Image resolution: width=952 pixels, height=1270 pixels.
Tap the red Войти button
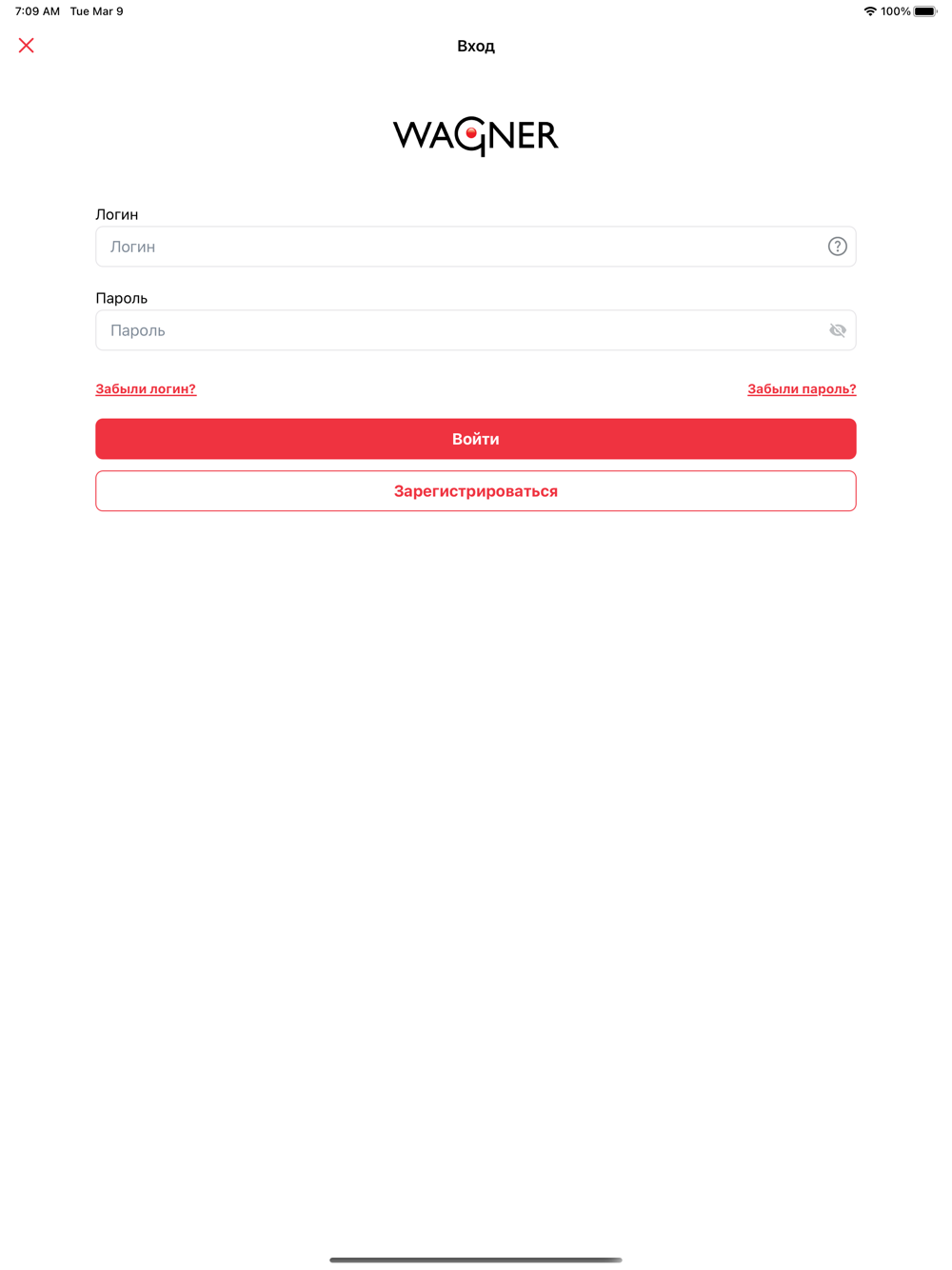pyautogui.click(x=476, y=439)
